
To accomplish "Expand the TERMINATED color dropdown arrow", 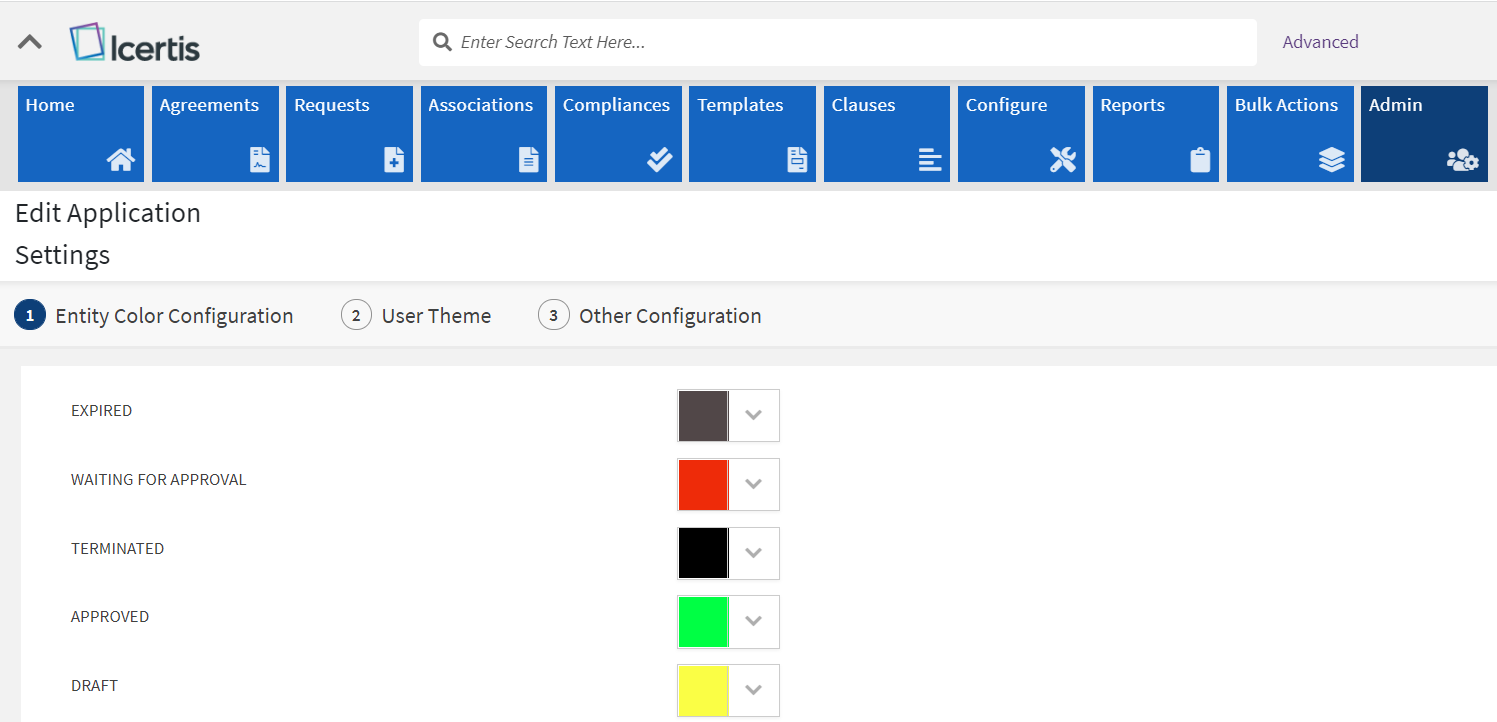I will coord(754,553).
